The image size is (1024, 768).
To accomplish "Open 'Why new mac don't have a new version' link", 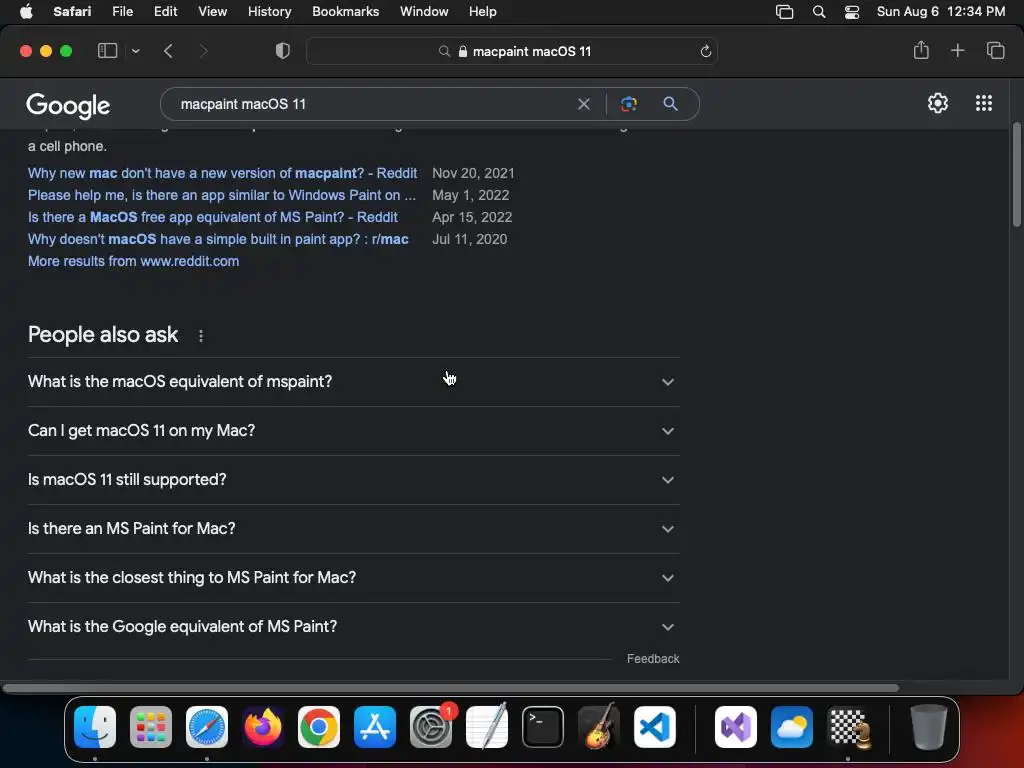I will (x=222, y=173).
